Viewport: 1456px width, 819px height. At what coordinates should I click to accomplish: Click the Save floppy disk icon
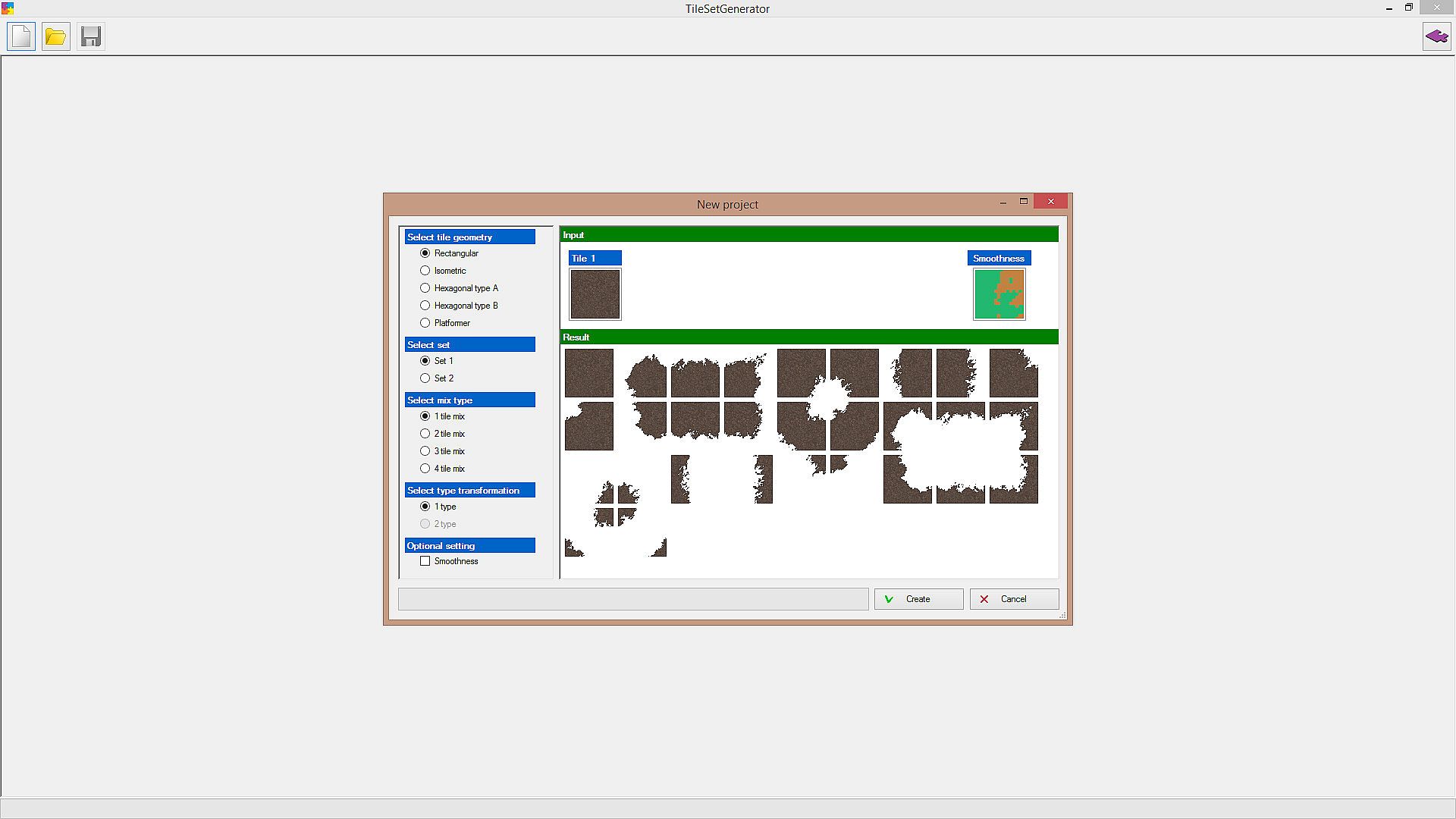(91, 36)
